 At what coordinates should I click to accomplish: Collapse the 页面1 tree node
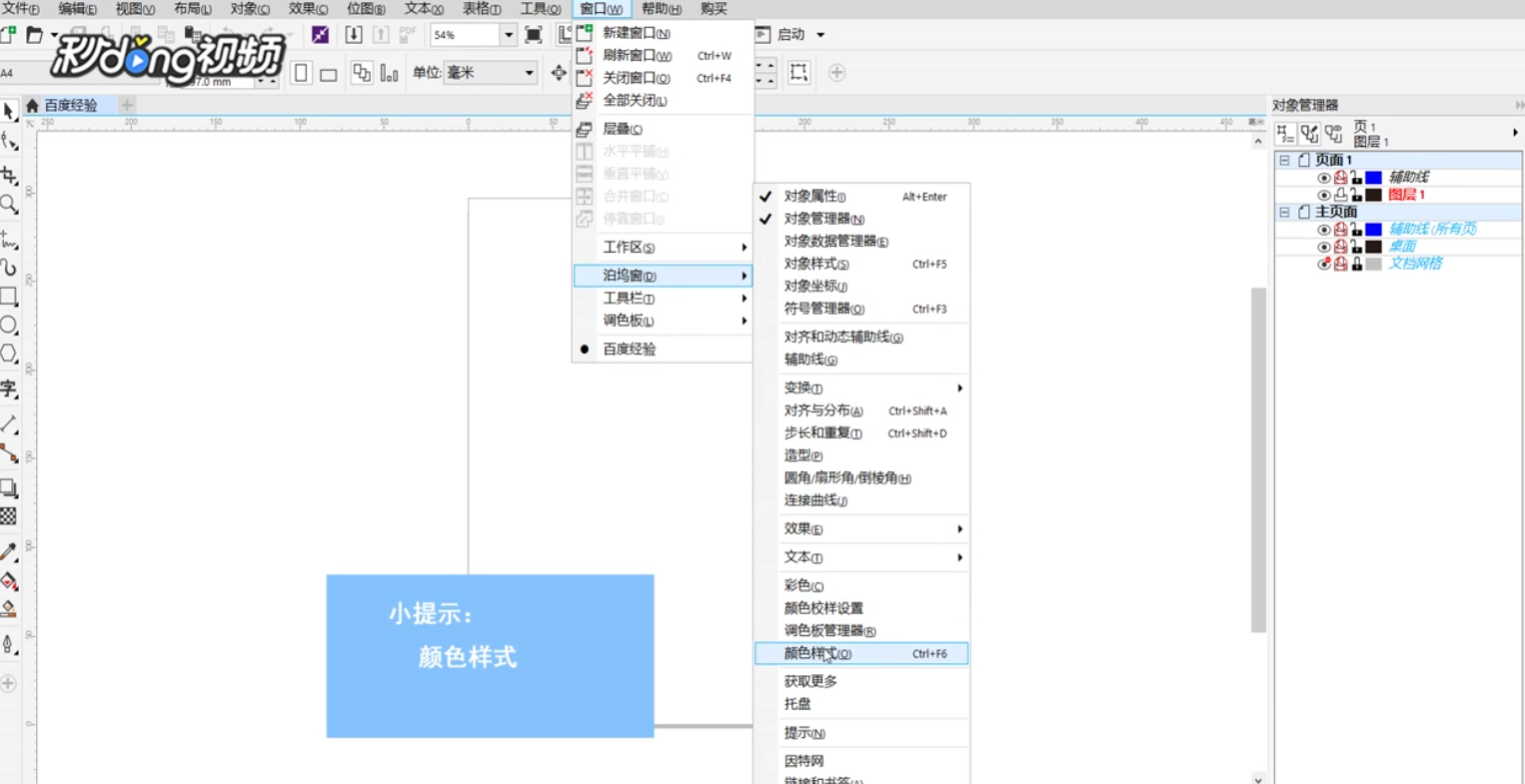[x=1284, y=160]
